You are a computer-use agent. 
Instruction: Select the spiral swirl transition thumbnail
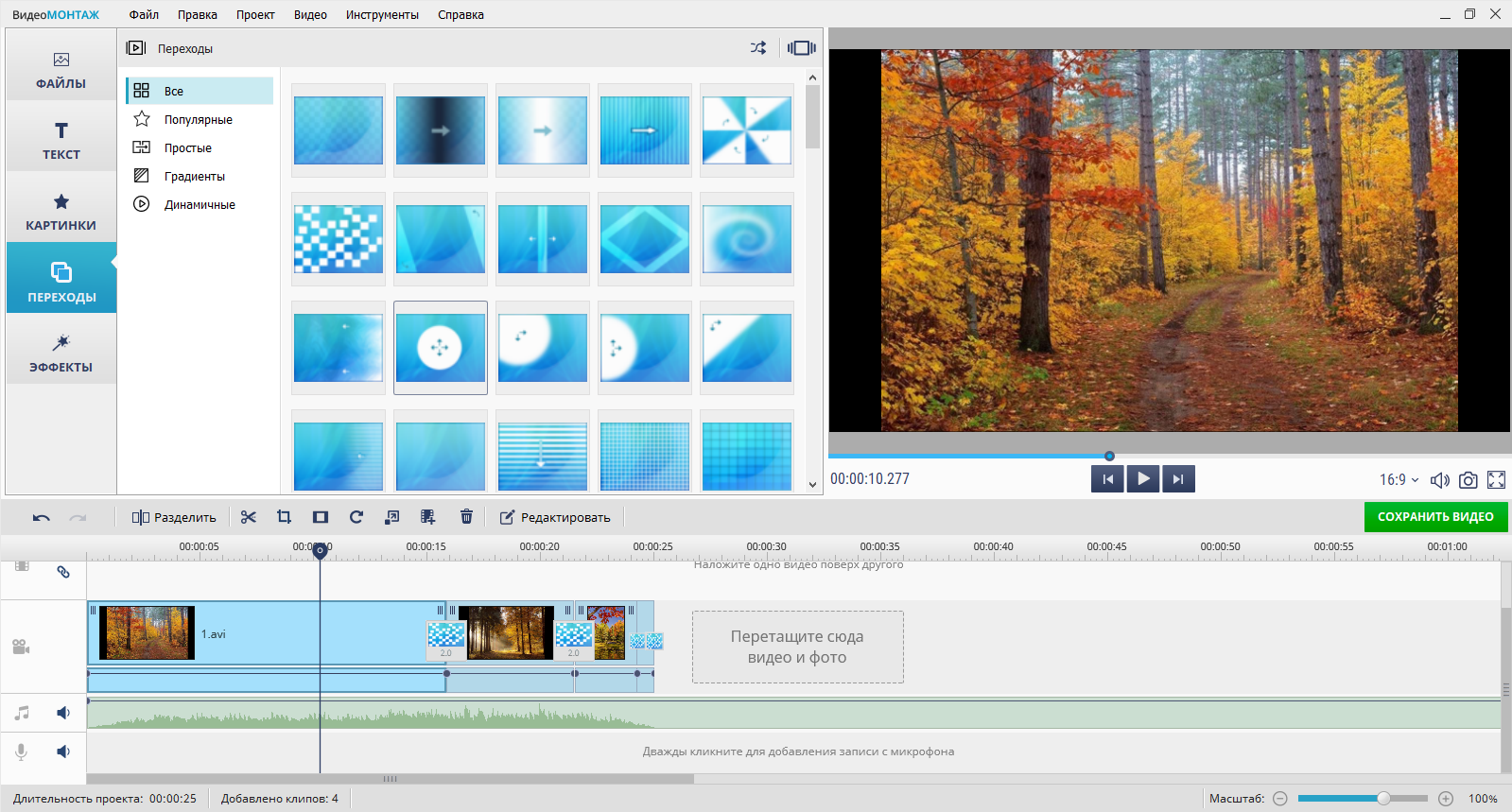click(746, 239)
